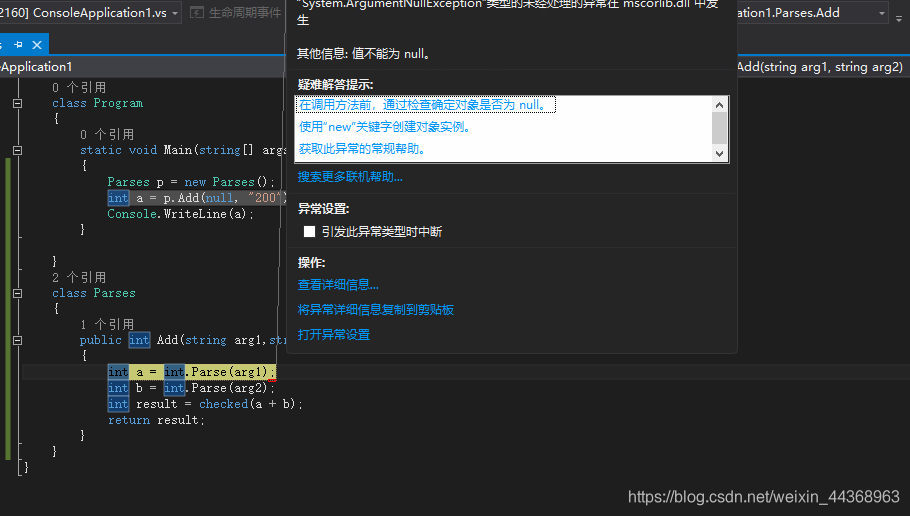The width and height of the screenshot is (910, 516).
Task: Open toolbar overflow options arrow
Action: click(x=899, y=19)
